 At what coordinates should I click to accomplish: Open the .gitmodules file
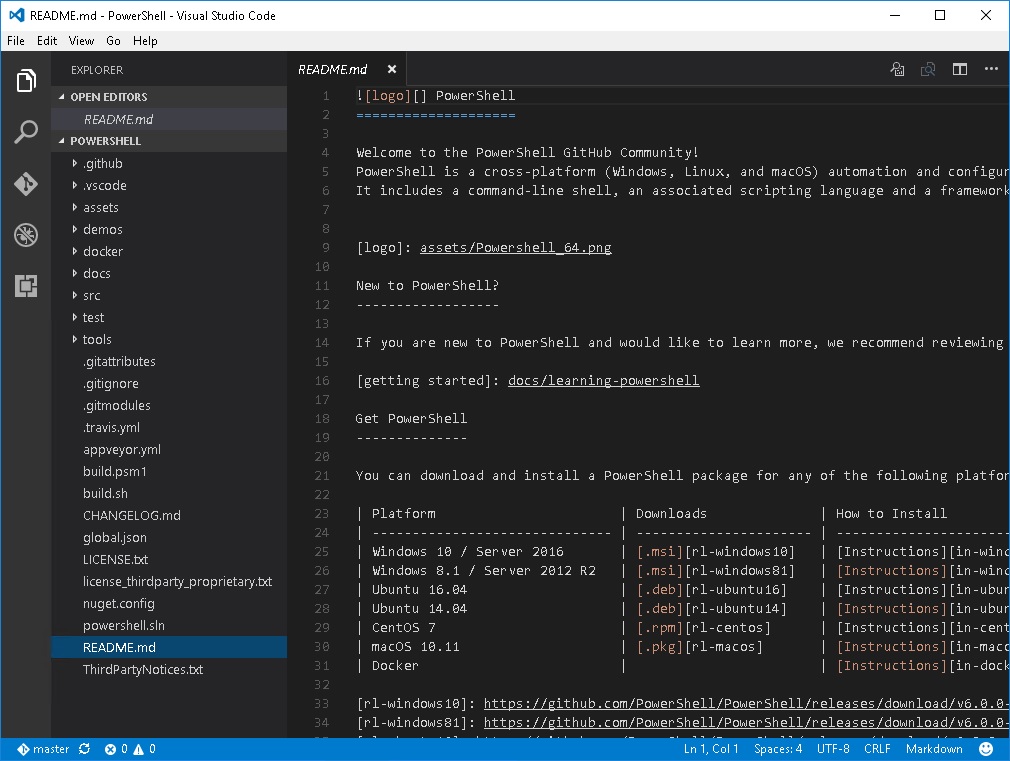[169, 405]
